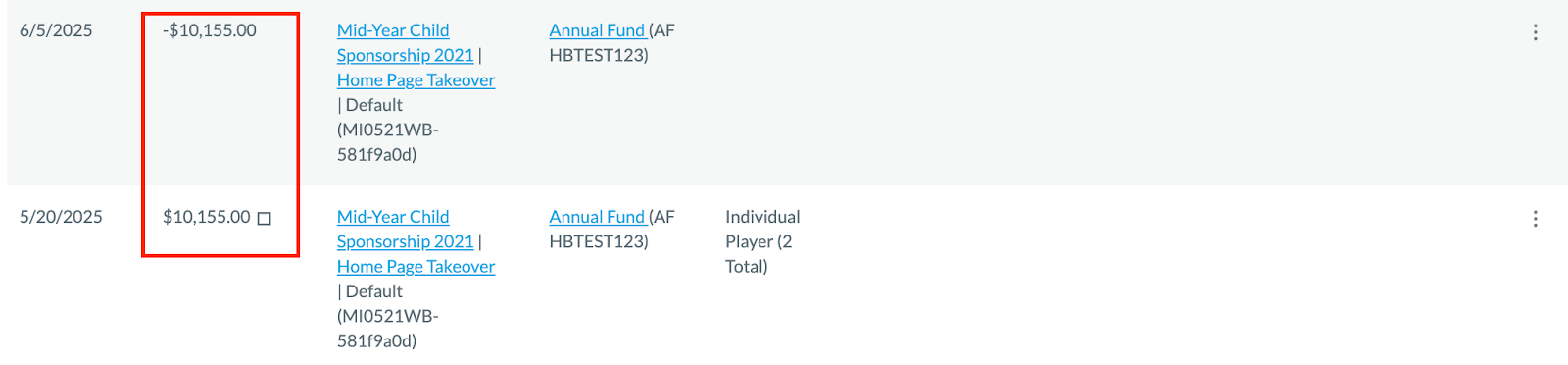Click the Default label in 6/5/2025 row
The image size is (1568, 365).
[x=373, y=105]
